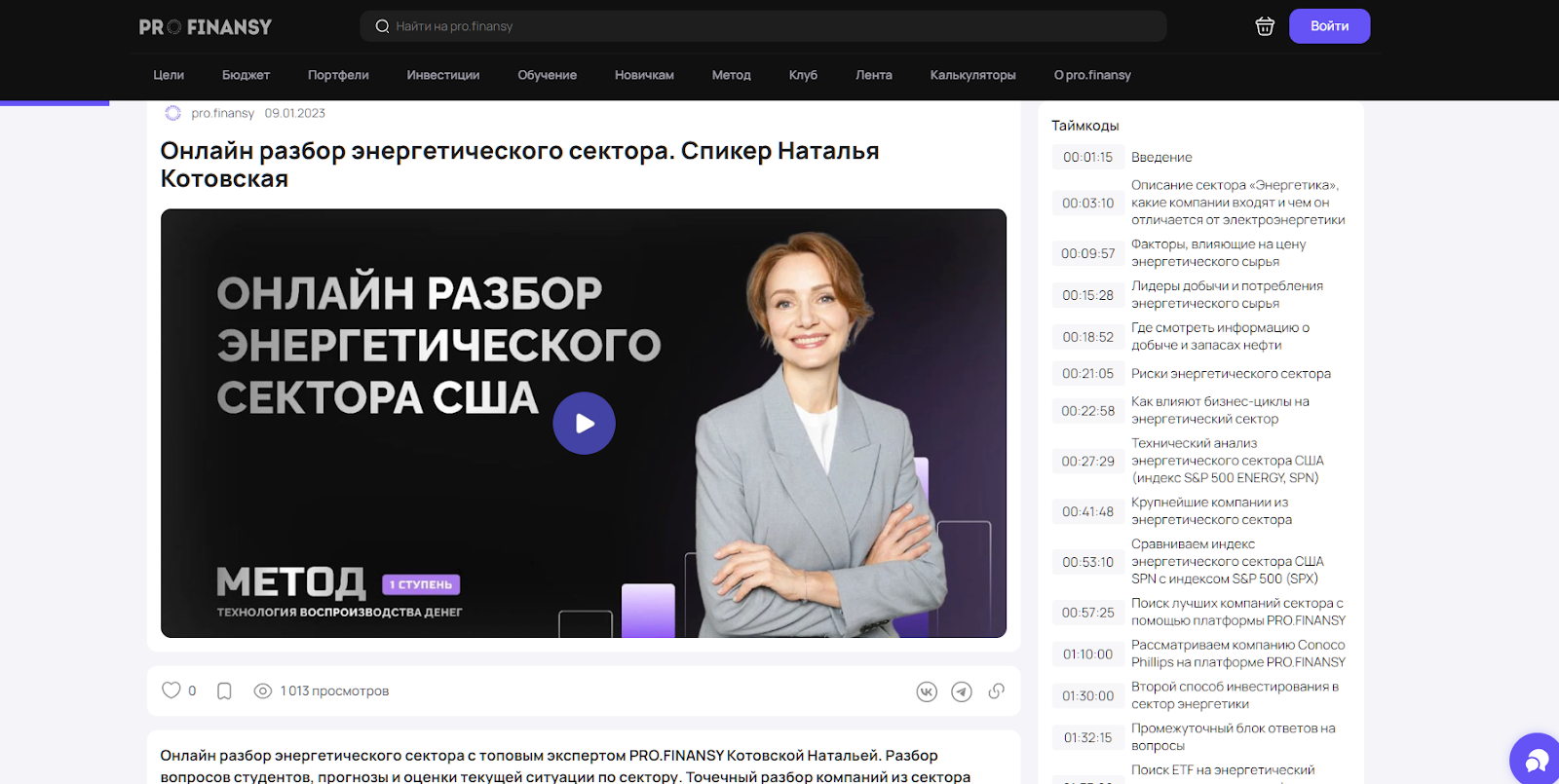Click the shopping basket icon

tap(1265, 26)
